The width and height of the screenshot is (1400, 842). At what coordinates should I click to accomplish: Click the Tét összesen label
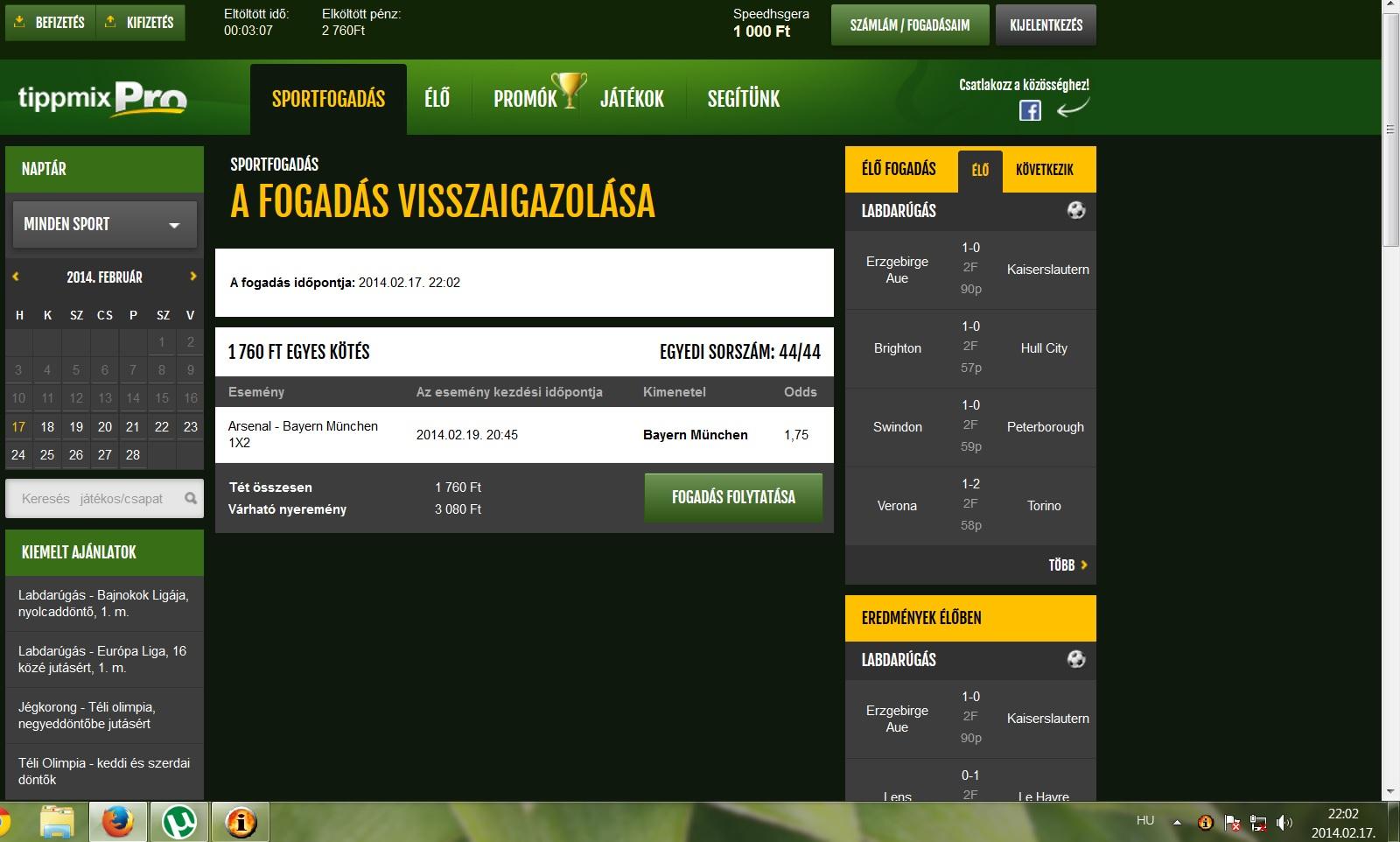point(270,488)
